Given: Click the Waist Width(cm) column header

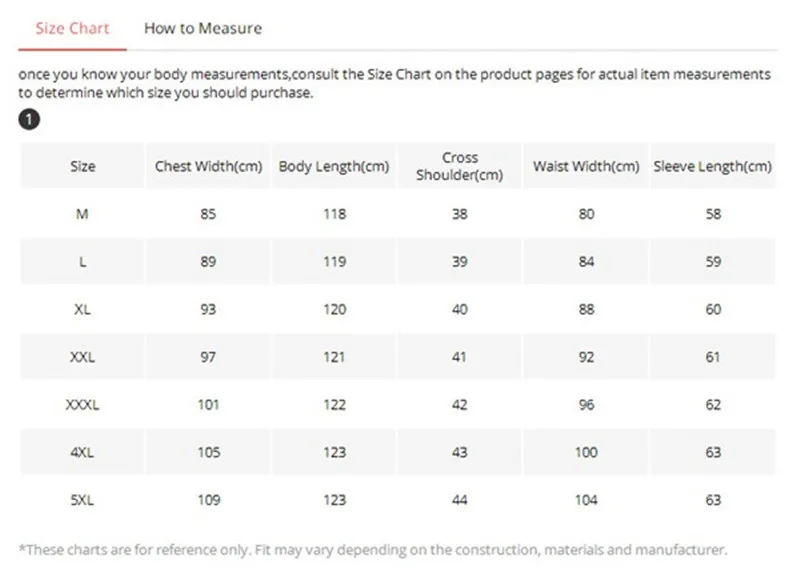Looking at the screenshot, I should tap(586, 166).
